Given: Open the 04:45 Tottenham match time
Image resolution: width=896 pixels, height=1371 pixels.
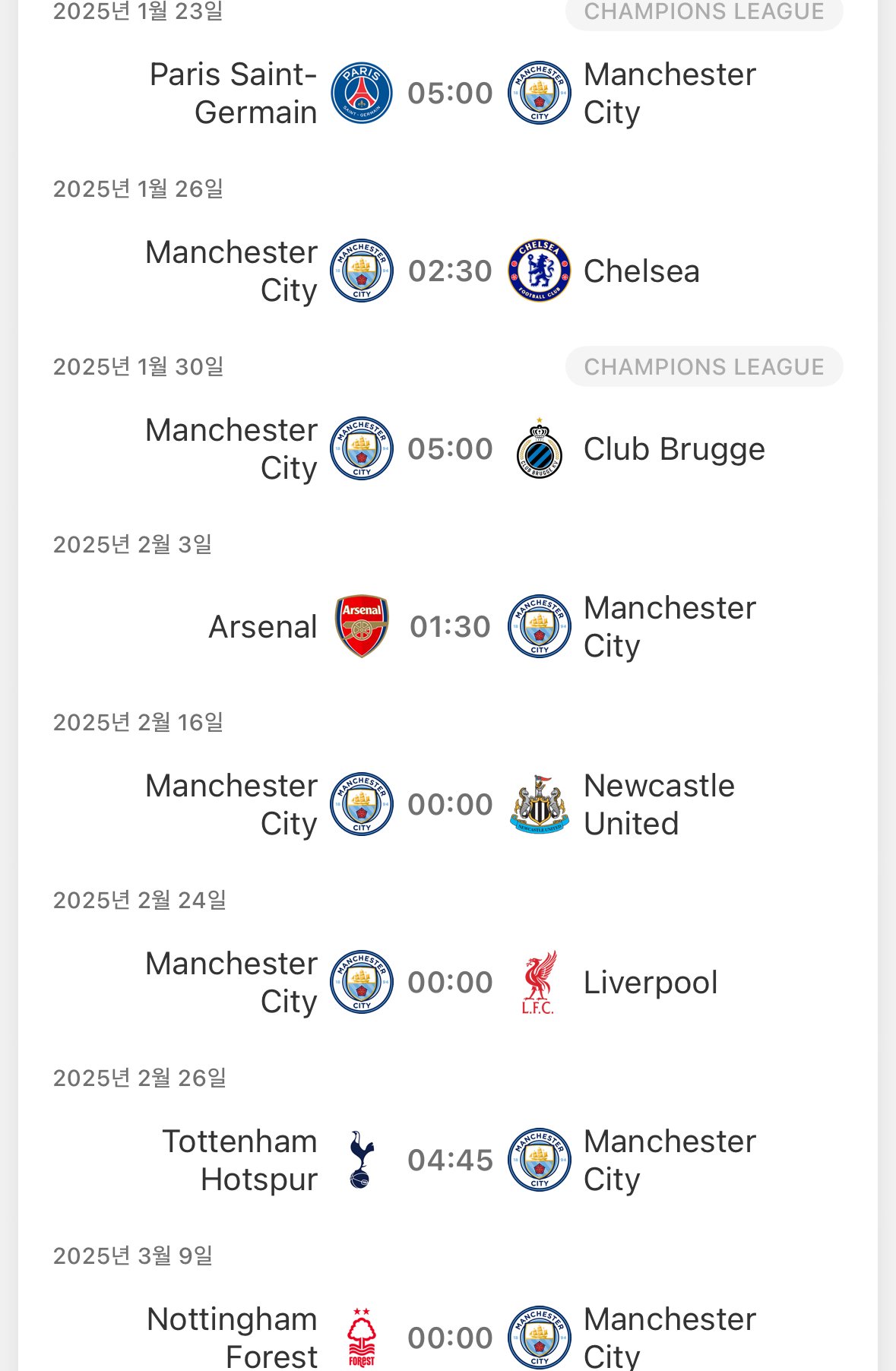Looking at the screenshot, I should [450, 1160].
